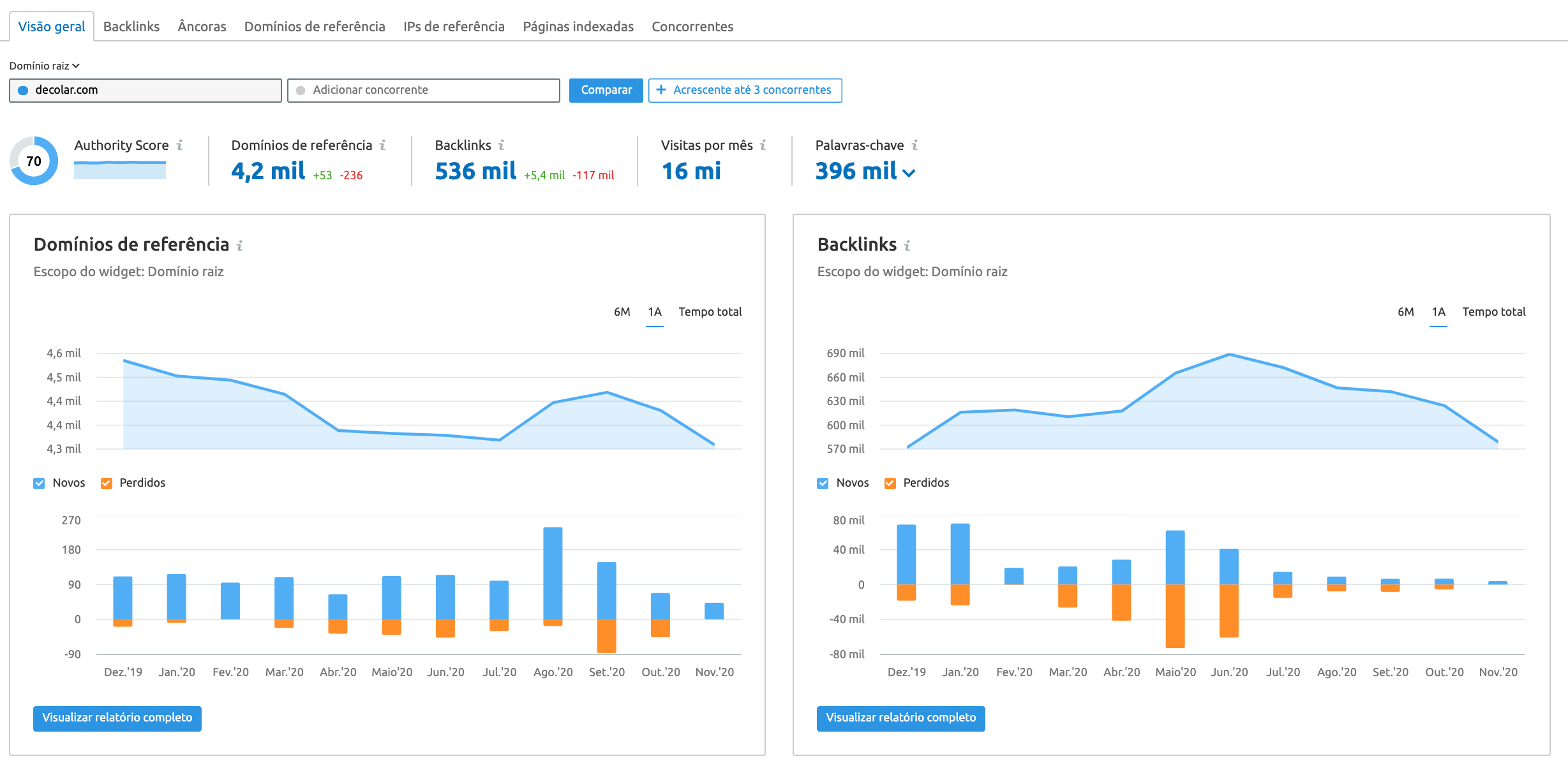This screenshot has height=768, width=1568.
Task: Click Visualizar relatório completo under Domínios de referência
Action: 117,718
